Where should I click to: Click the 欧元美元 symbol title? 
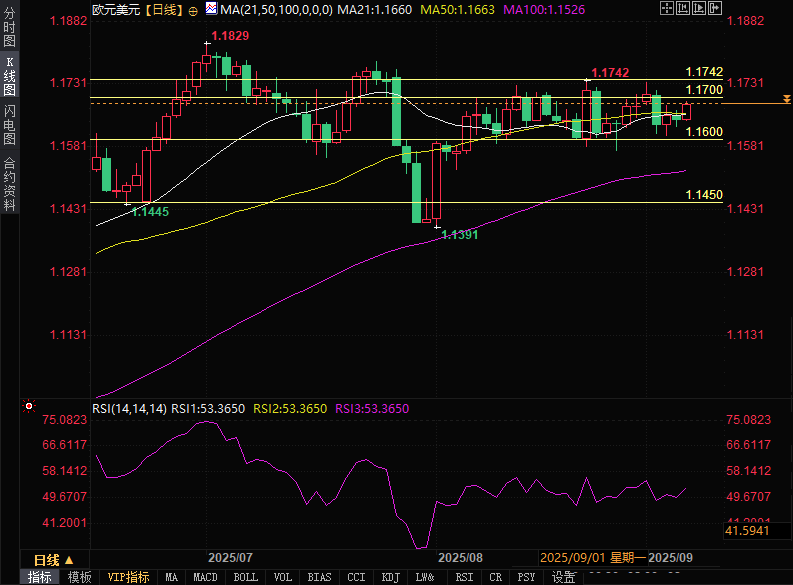116,10
